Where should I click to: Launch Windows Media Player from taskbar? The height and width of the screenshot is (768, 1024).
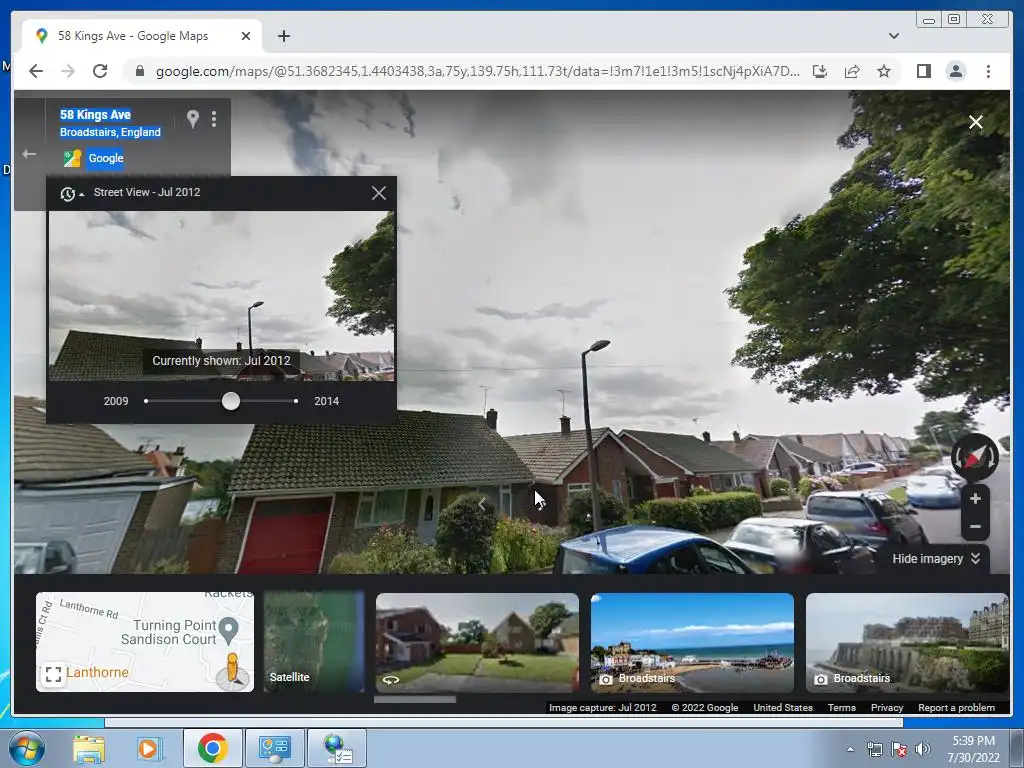148,748
